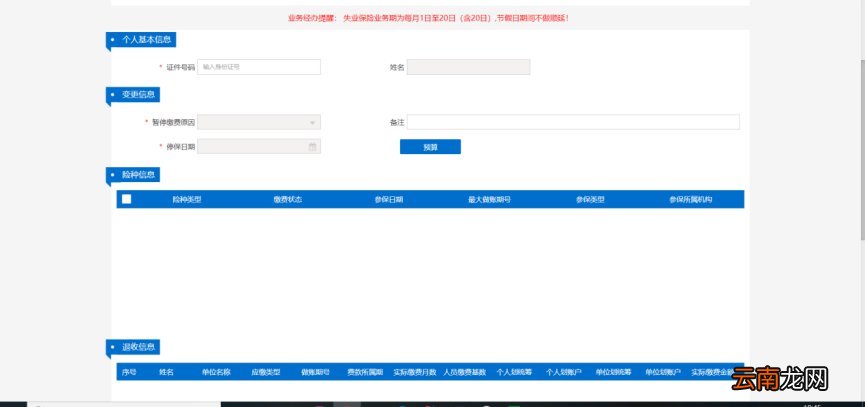Click the 参保日期 column header
865x407 pixels.
(x=388, y=200)
